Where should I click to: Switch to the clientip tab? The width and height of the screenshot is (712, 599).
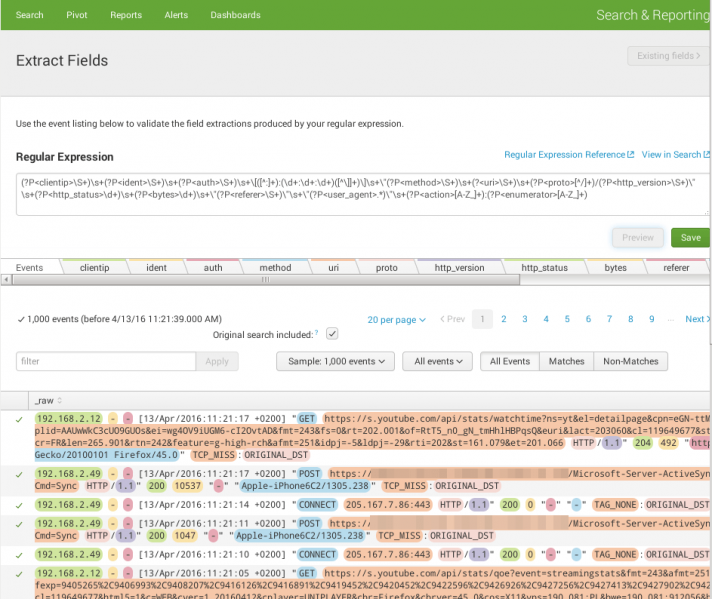94,267
